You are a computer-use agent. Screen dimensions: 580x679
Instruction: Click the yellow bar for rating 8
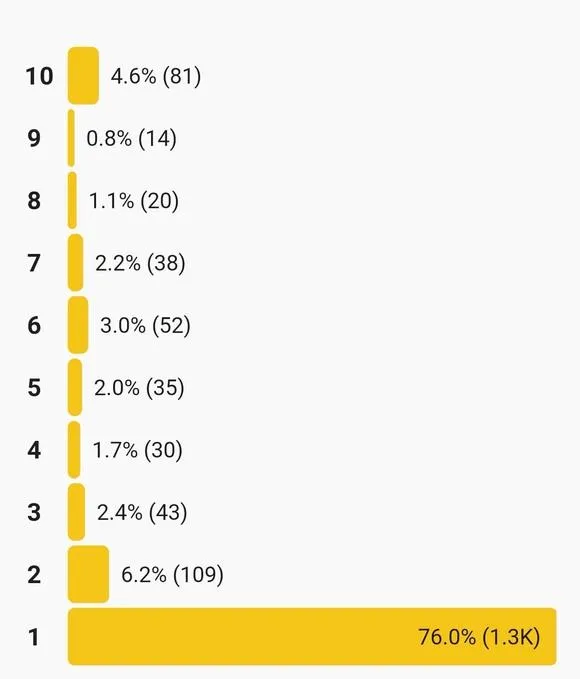(x=72, y=200)
